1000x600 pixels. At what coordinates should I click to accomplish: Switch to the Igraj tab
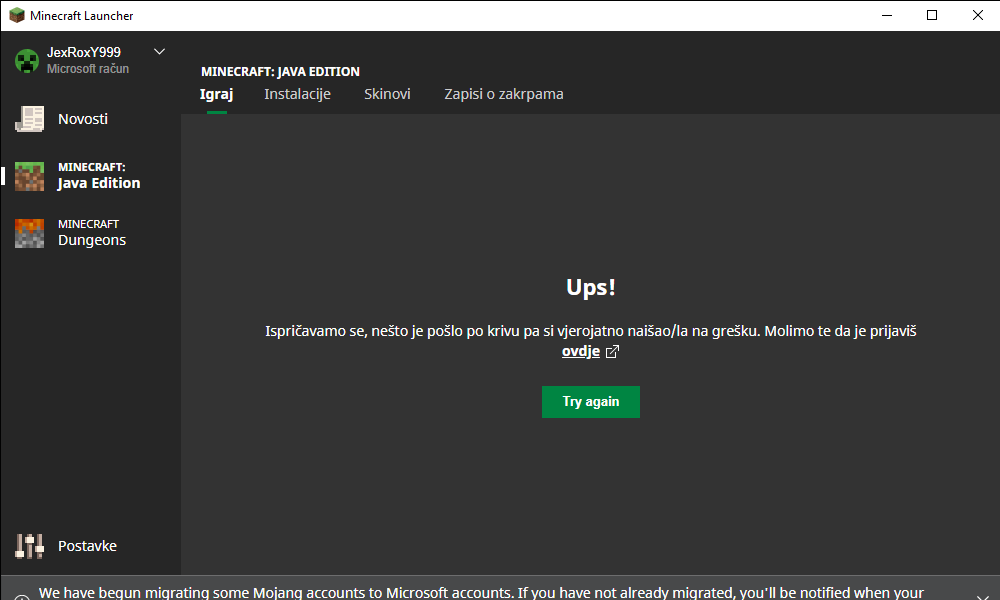216,94
